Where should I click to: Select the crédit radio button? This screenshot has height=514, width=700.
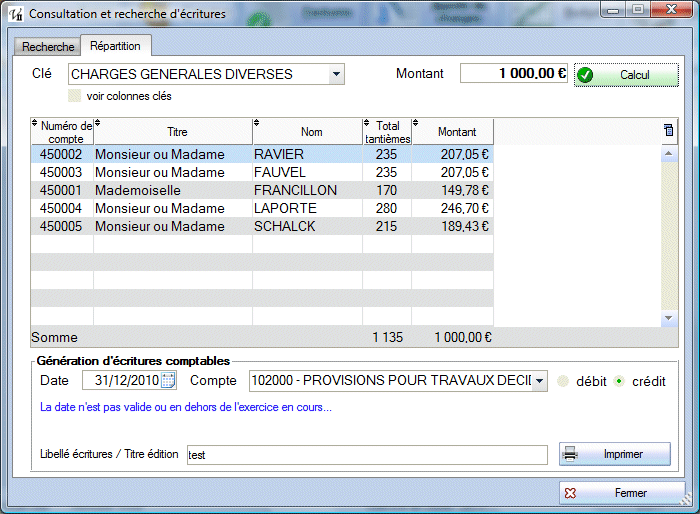[619, 381]
